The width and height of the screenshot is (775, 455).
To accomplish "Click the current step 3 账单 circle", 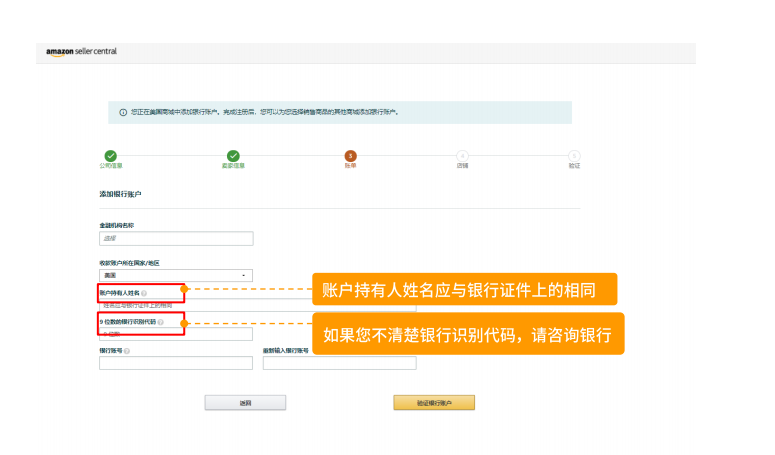I will pyautogui.click(x=350, y=156).
